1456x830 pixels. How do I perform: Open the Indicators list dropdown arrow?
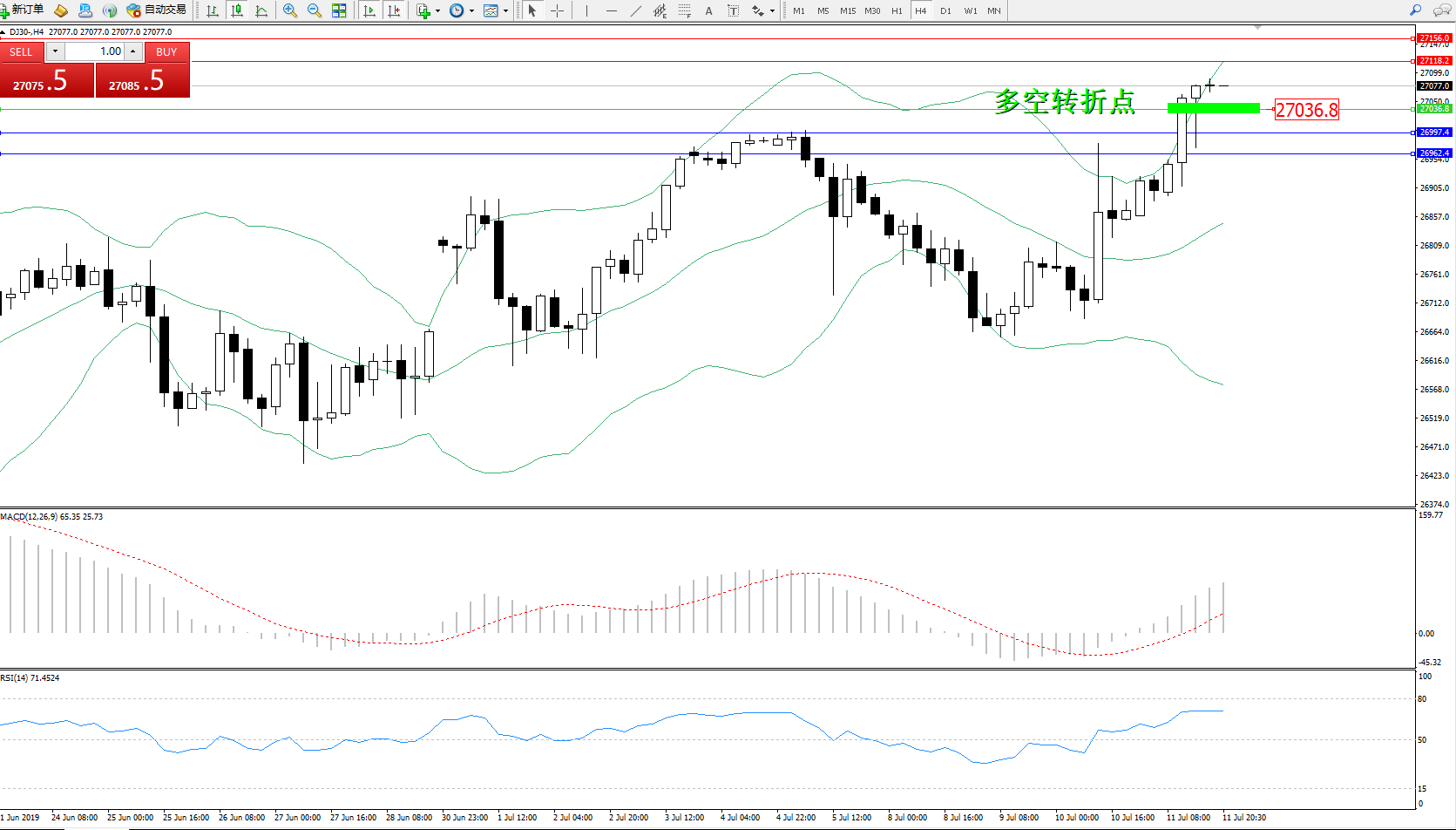tap(437, 11)
